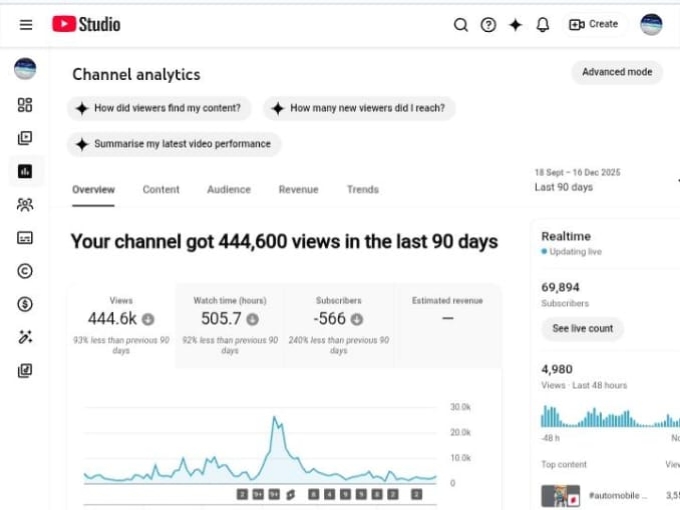
Task: Click the Advanced mode button
Action: [x=617, y=72]
